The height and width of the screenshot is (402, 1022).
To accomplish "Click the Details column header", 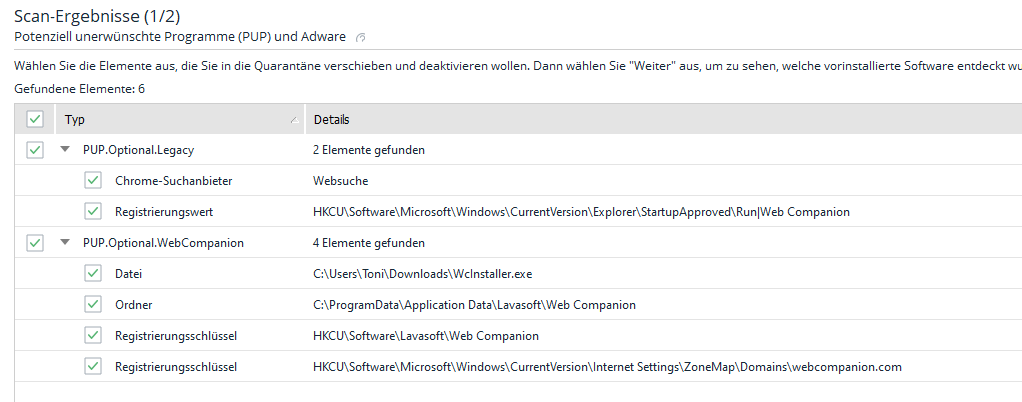I will 664,120.
